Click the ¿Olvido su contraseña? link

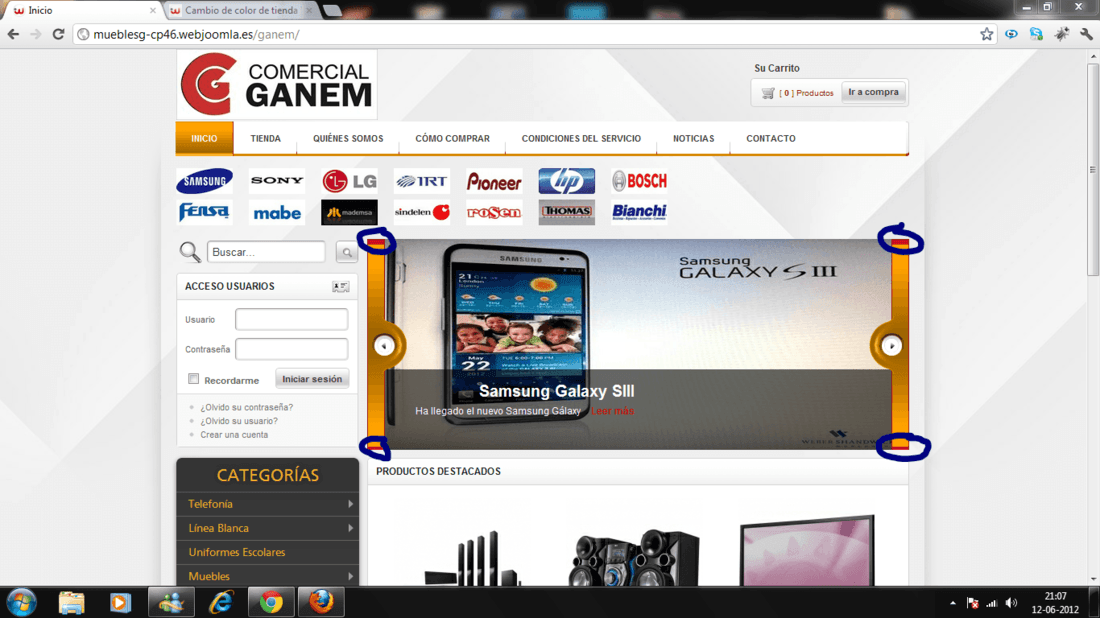pyautogui.click(x=246, y=407)
